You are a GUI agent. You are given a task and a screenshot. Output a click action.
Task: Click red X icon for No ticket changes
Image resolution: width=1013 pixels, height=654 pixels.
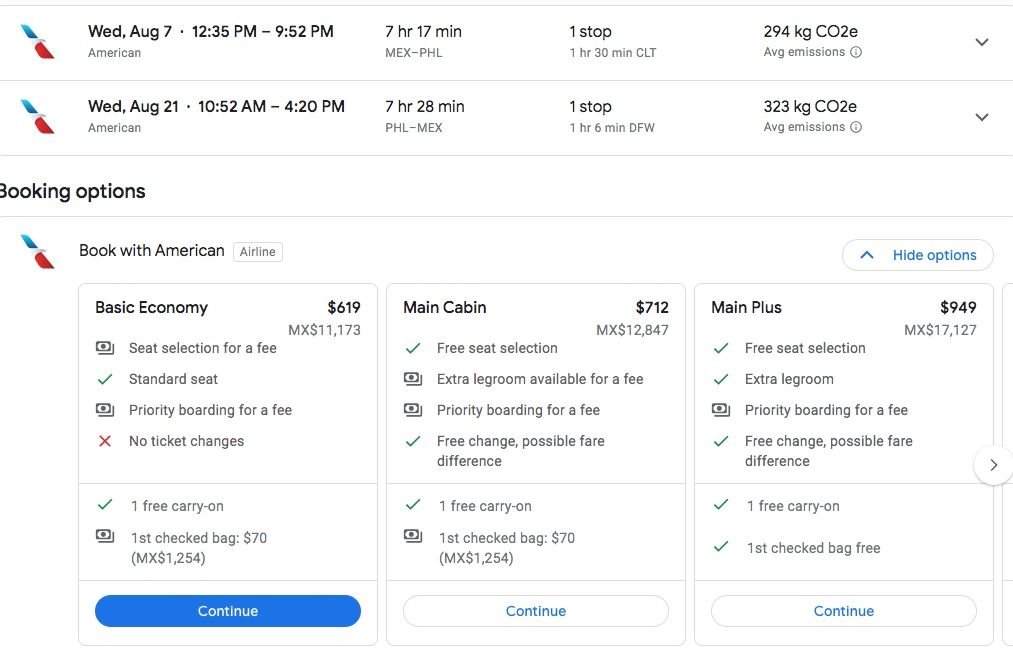(x=105, y=441)
